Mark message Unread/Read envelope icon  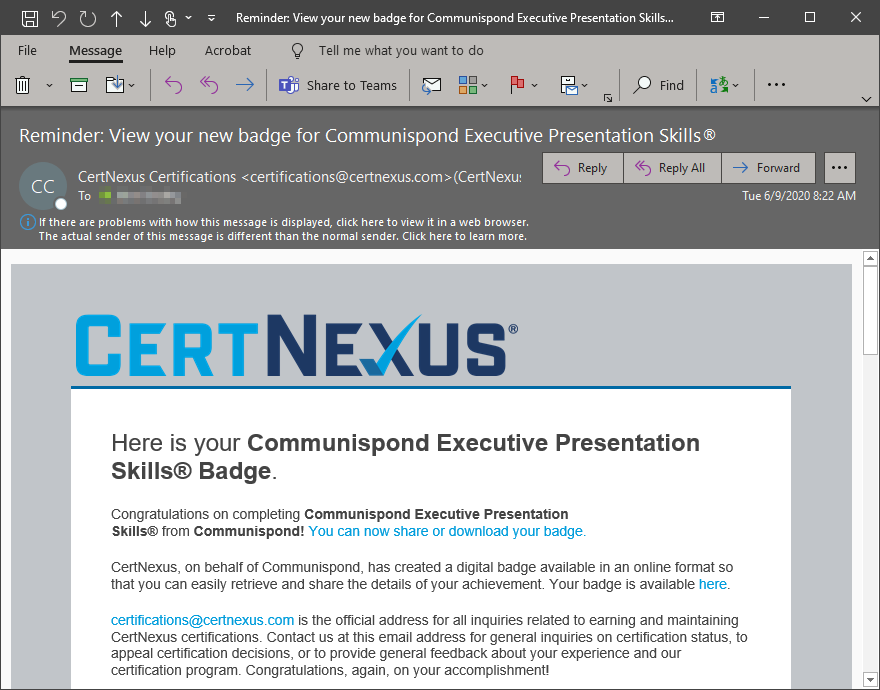[x=432, y=85]
